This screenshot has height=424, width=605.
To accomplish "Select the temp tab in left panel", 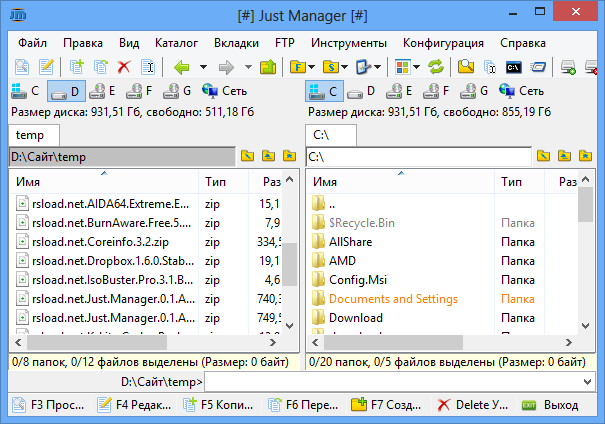I will (x=34, y=135).
